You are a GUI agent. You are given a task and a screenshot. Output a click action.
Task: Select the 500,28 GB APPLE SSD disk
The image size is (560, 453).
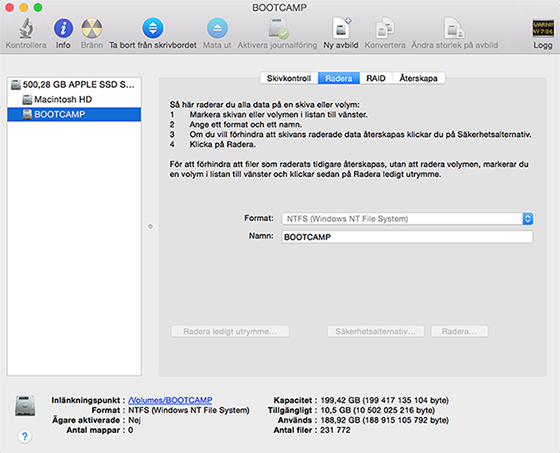[74, 85]
